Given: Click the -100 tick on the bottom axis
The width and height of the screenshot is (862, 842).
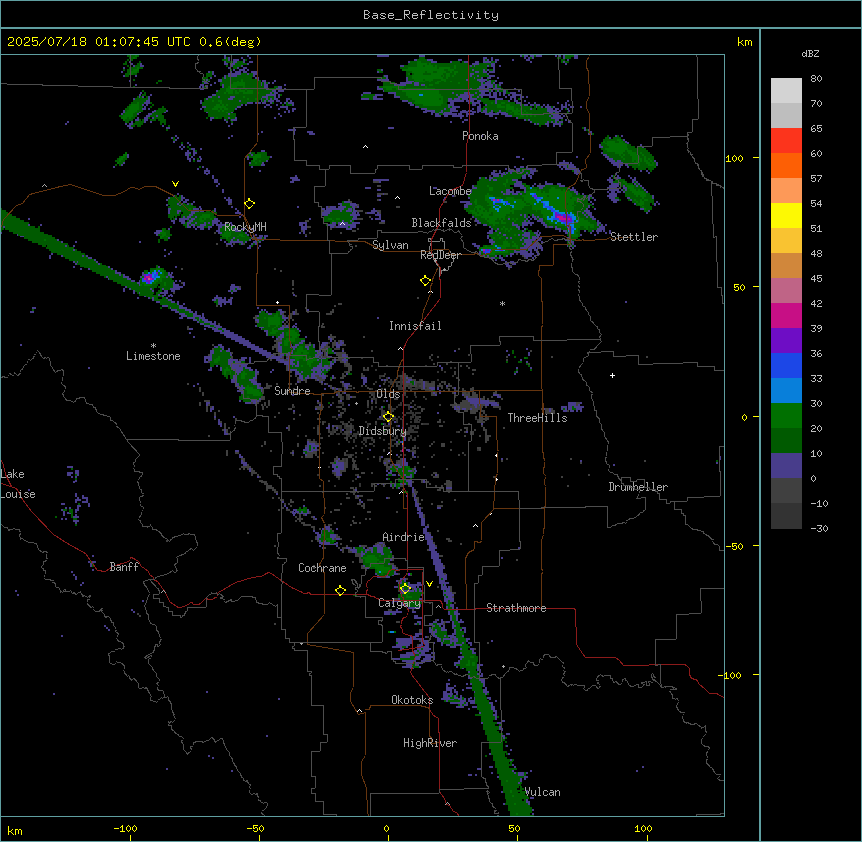Looking at the screenshot, I should point(125,828).
